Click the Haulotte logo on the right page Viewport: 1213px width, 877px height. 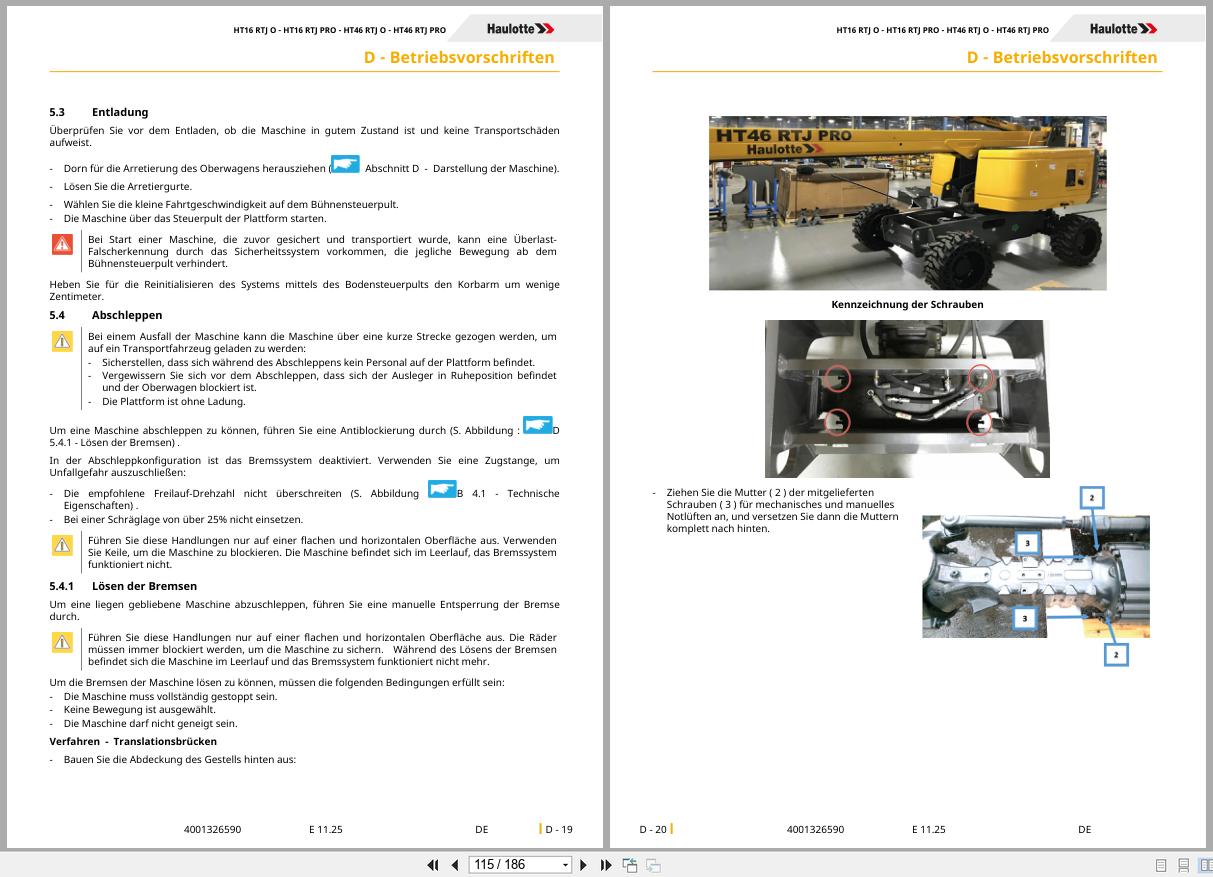(x=1123, y=29)
